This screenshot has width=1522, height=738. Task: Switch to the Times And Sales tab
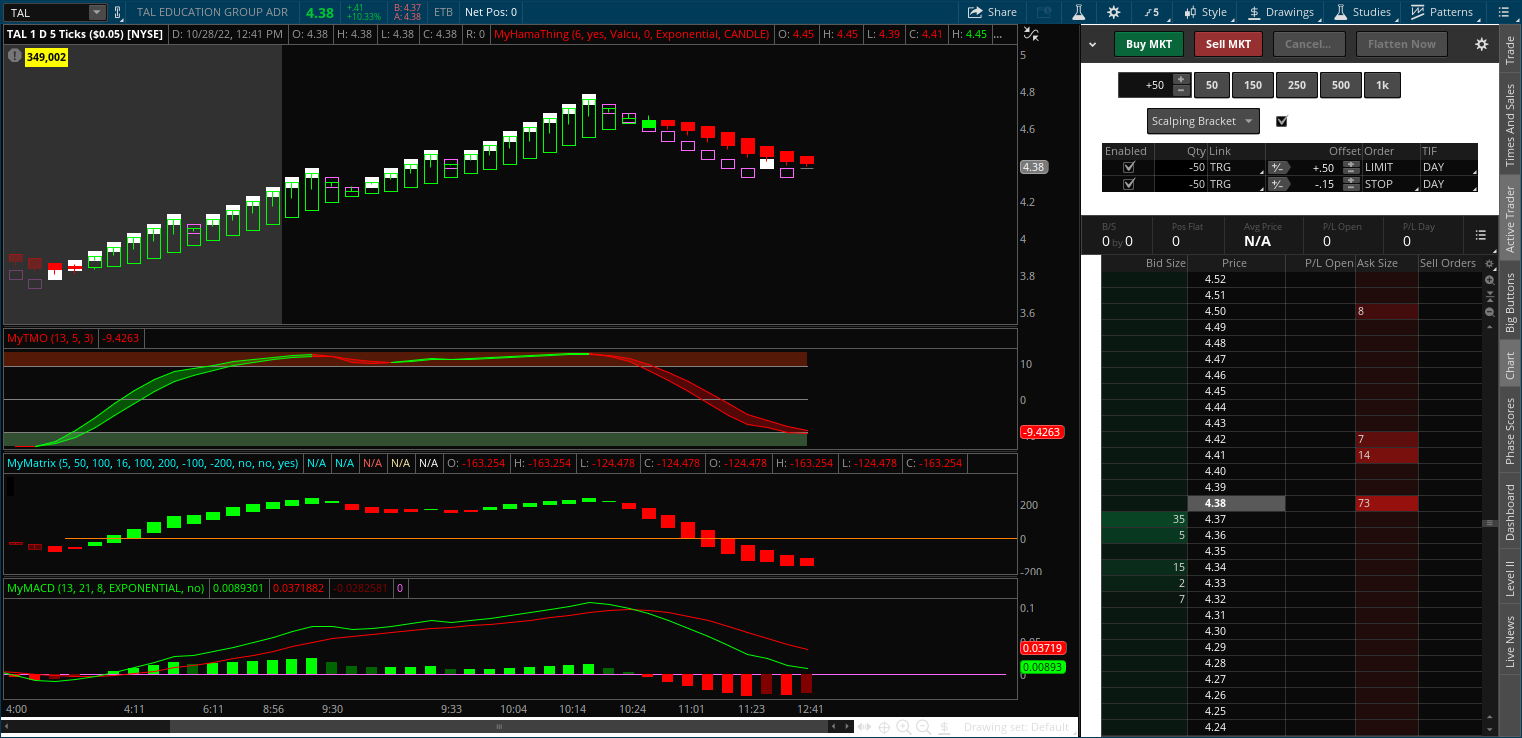1510,125
